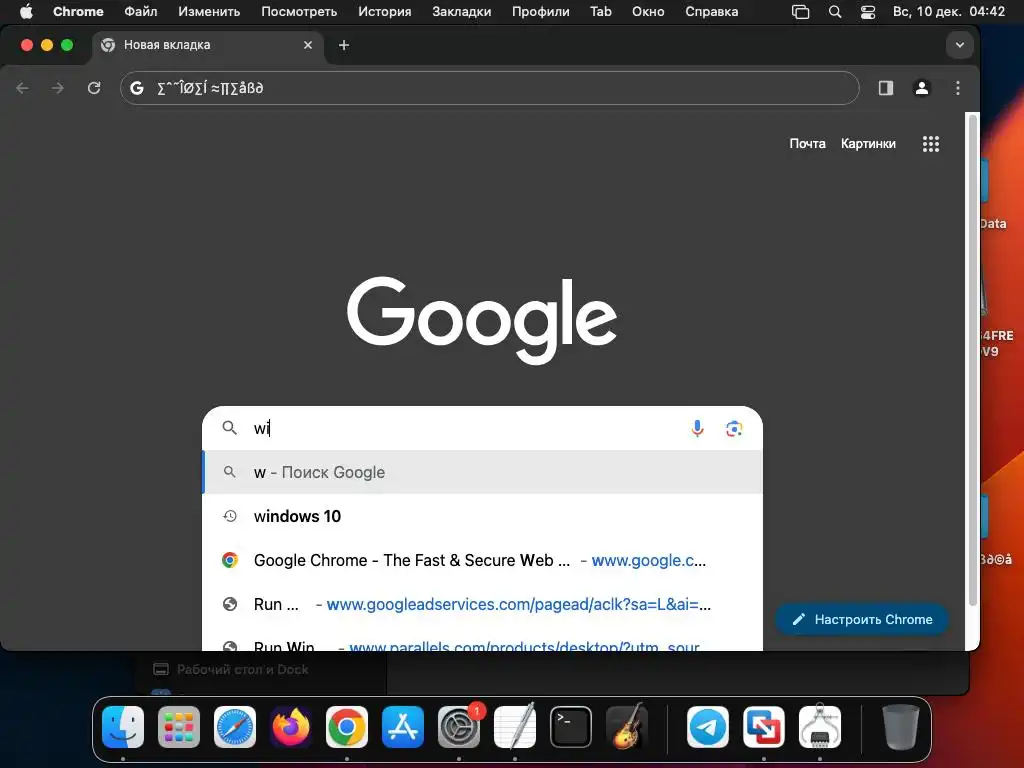Reload the page with the refresh icon
Screen dimensions: 1024x768
tap(94, 88)
